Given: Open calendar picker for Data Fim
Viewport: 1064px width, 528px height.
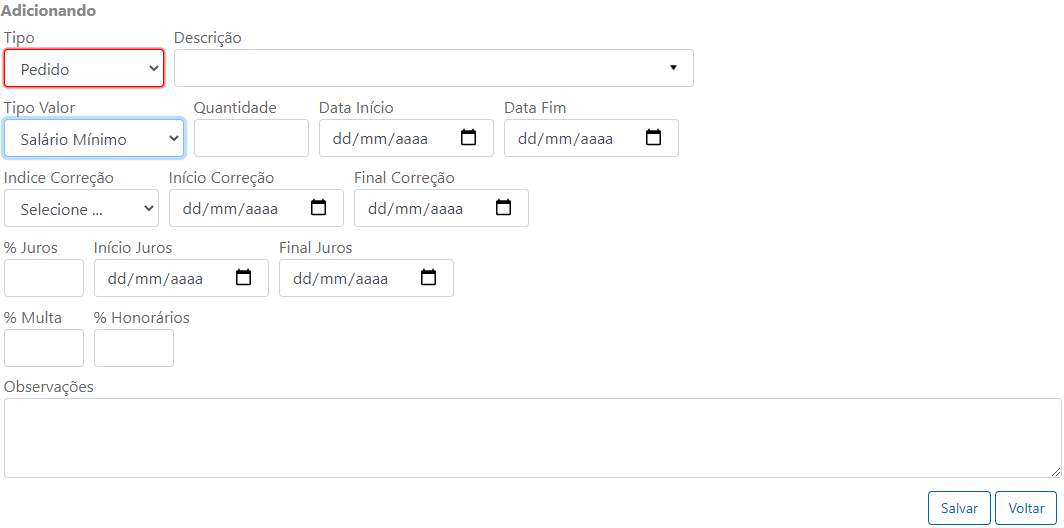Looking at the screenshot, I should coord(653,138).
